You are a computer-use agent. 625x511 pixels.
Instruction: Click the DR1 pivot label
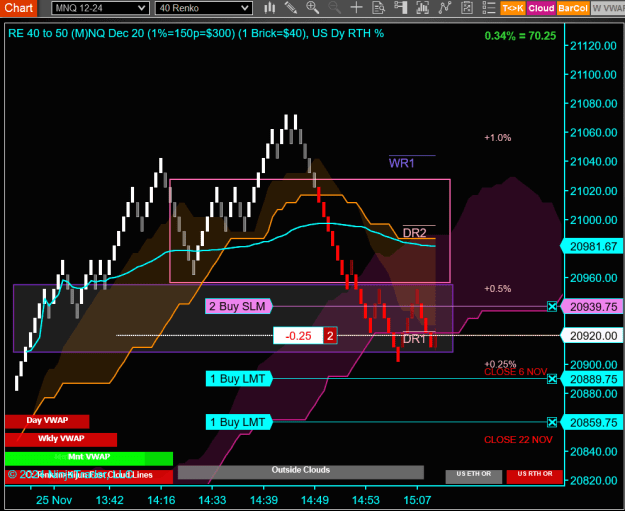[x=414, y=339]
